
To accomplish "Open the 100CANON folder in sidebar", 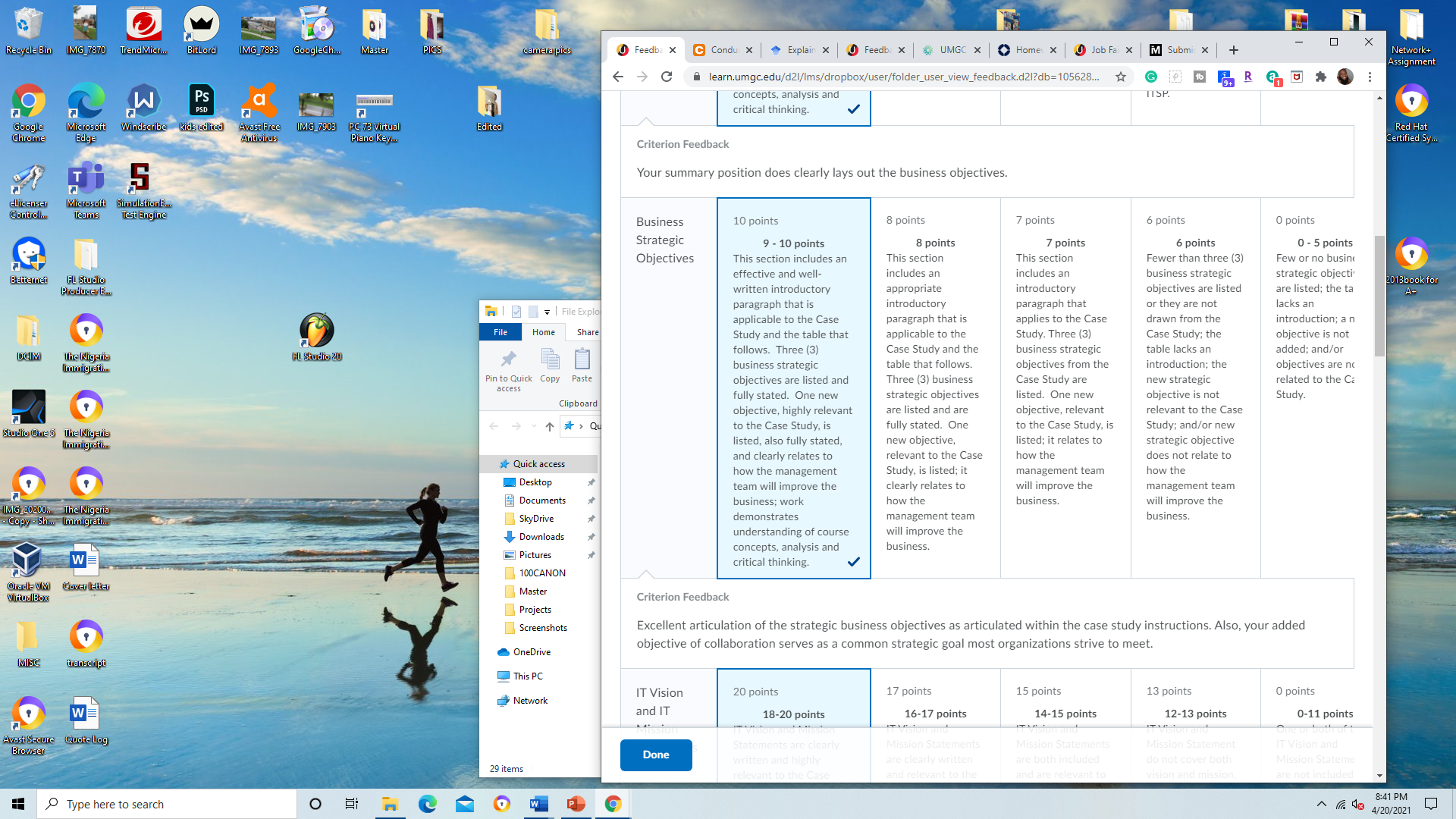I will [541, 573].
